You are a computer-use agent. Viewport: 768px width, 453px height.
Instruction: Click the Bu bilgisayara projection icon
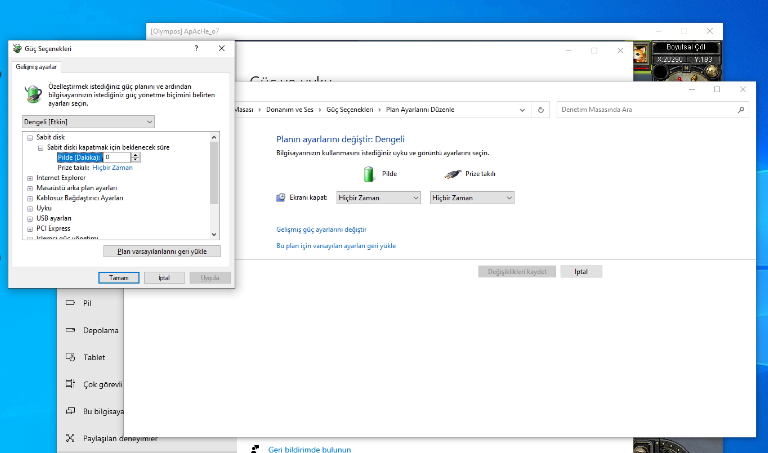71,411
